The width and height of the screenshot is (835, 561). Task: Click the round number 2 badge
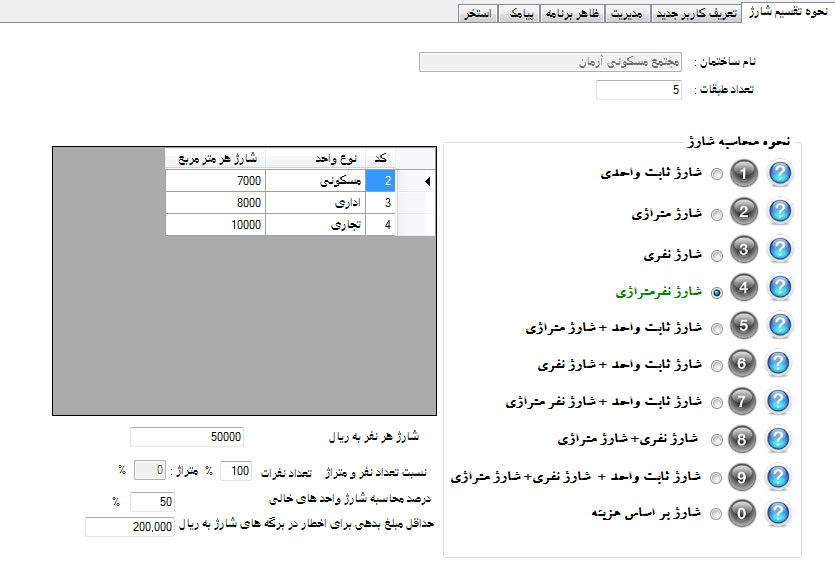743,211
